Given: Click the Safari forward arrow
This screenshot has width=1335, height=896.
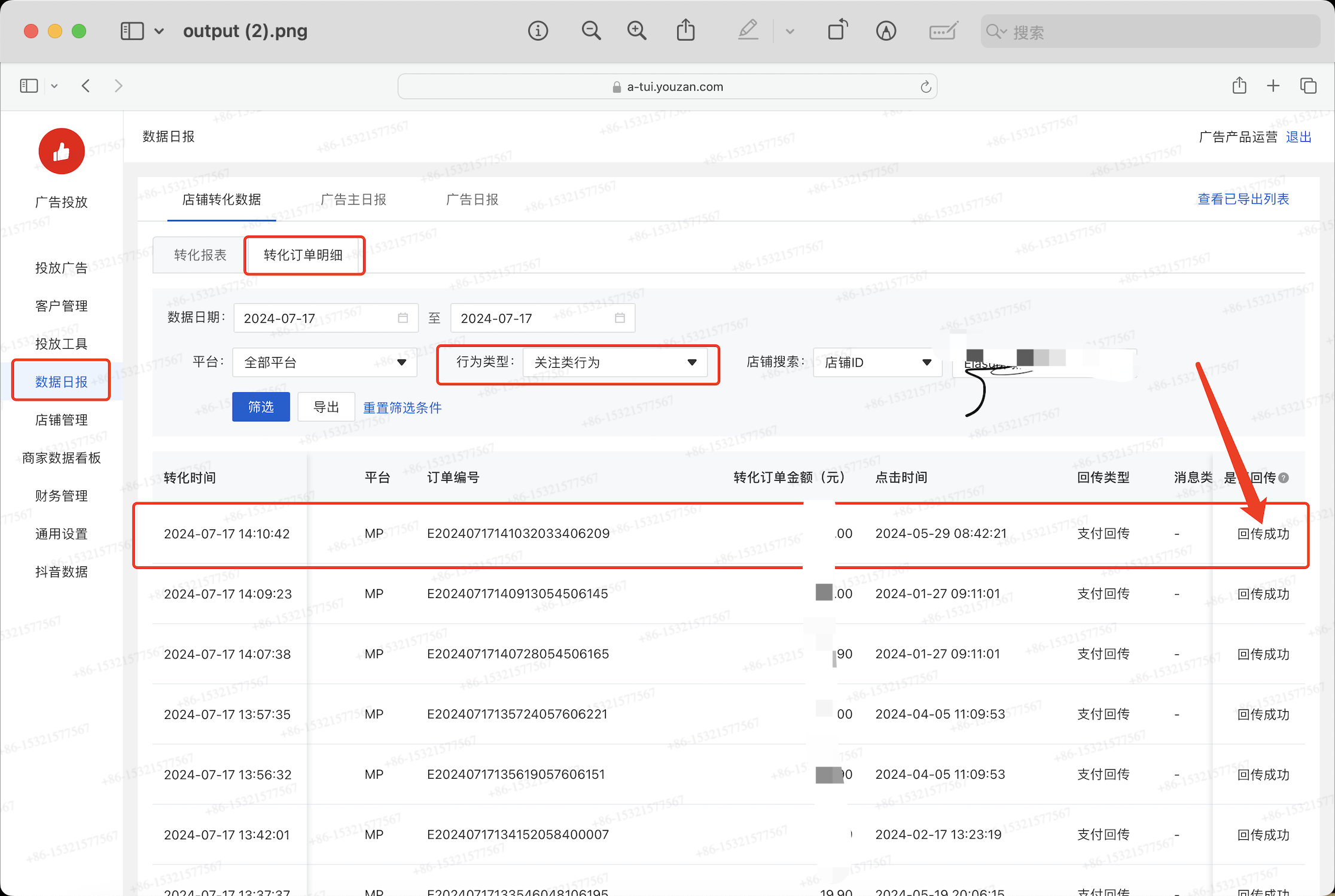Looking at the screenshot, I should 118,86.
